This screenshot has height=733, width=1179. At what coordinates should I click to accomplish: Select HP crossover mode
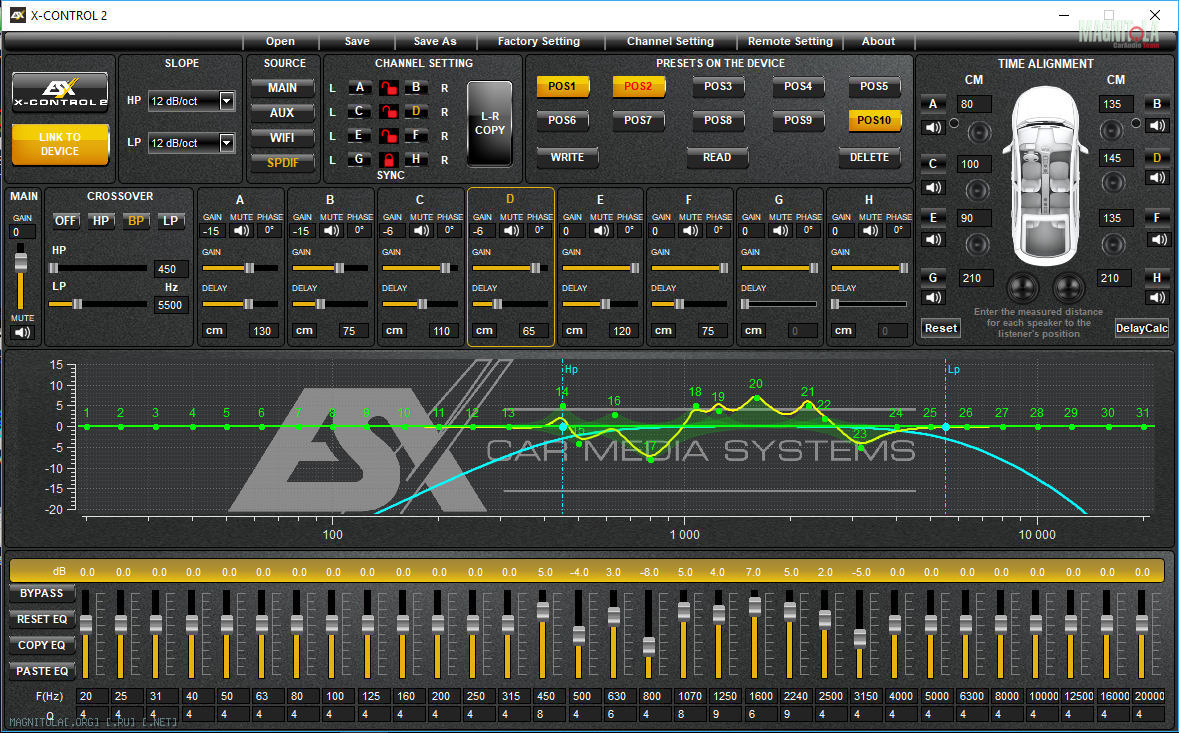[101, 221]
